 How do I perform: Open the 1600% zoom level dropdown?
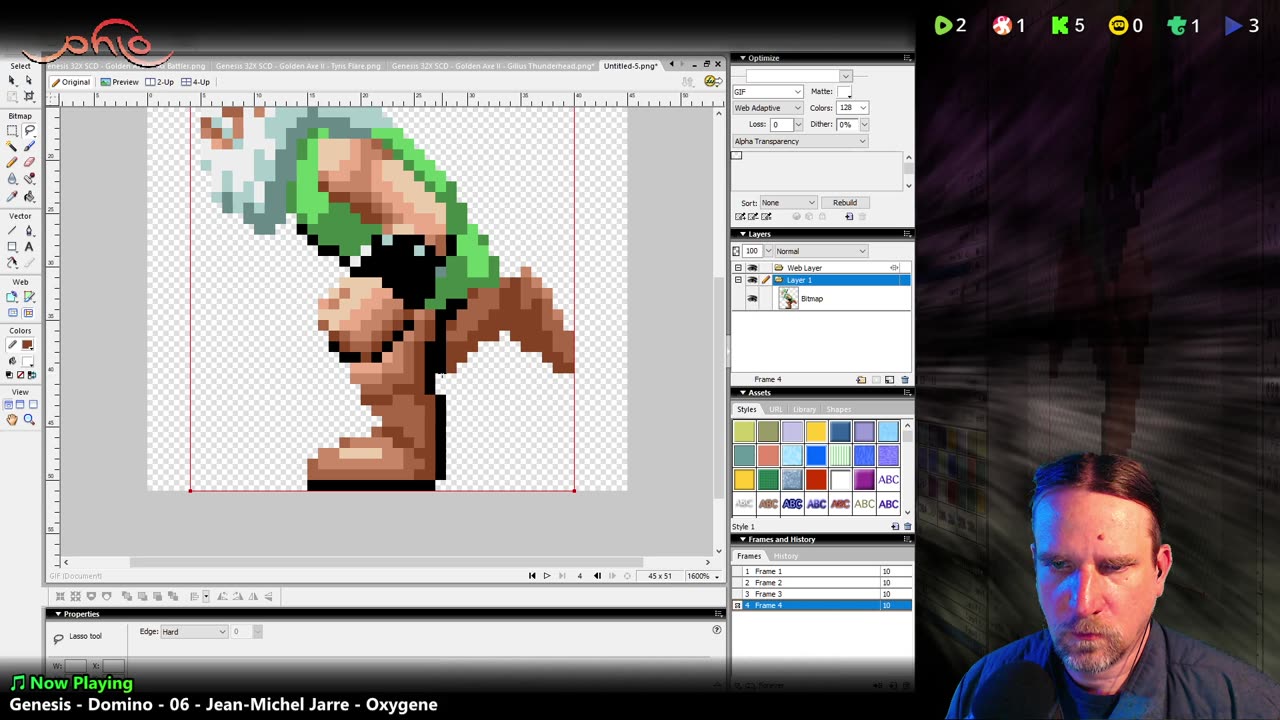[x=702, y=576]
